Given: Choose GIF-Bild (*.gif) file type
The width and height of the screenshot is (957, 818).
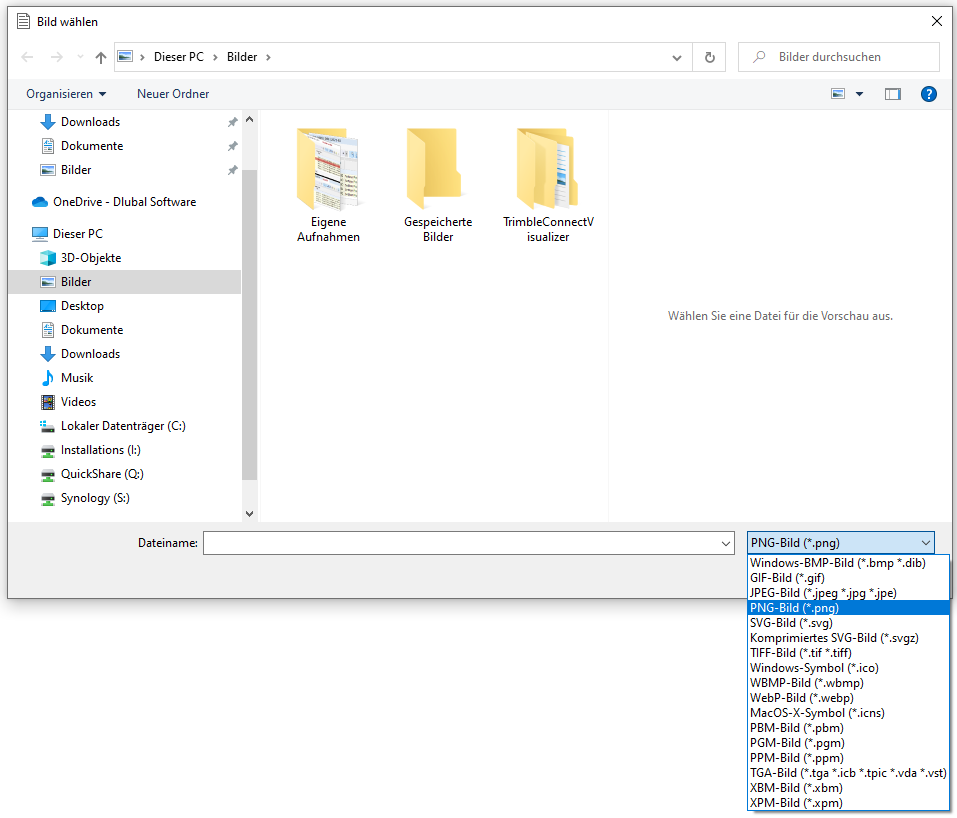Looking at the screenshot, I should [848, 577].
